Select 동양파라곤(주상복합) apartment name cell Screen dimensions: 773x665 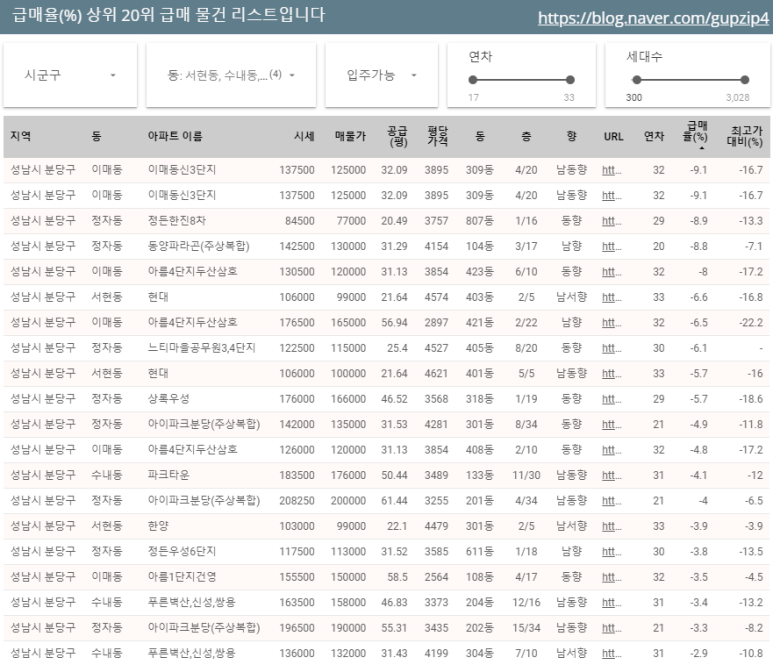(x=199, y=246)
